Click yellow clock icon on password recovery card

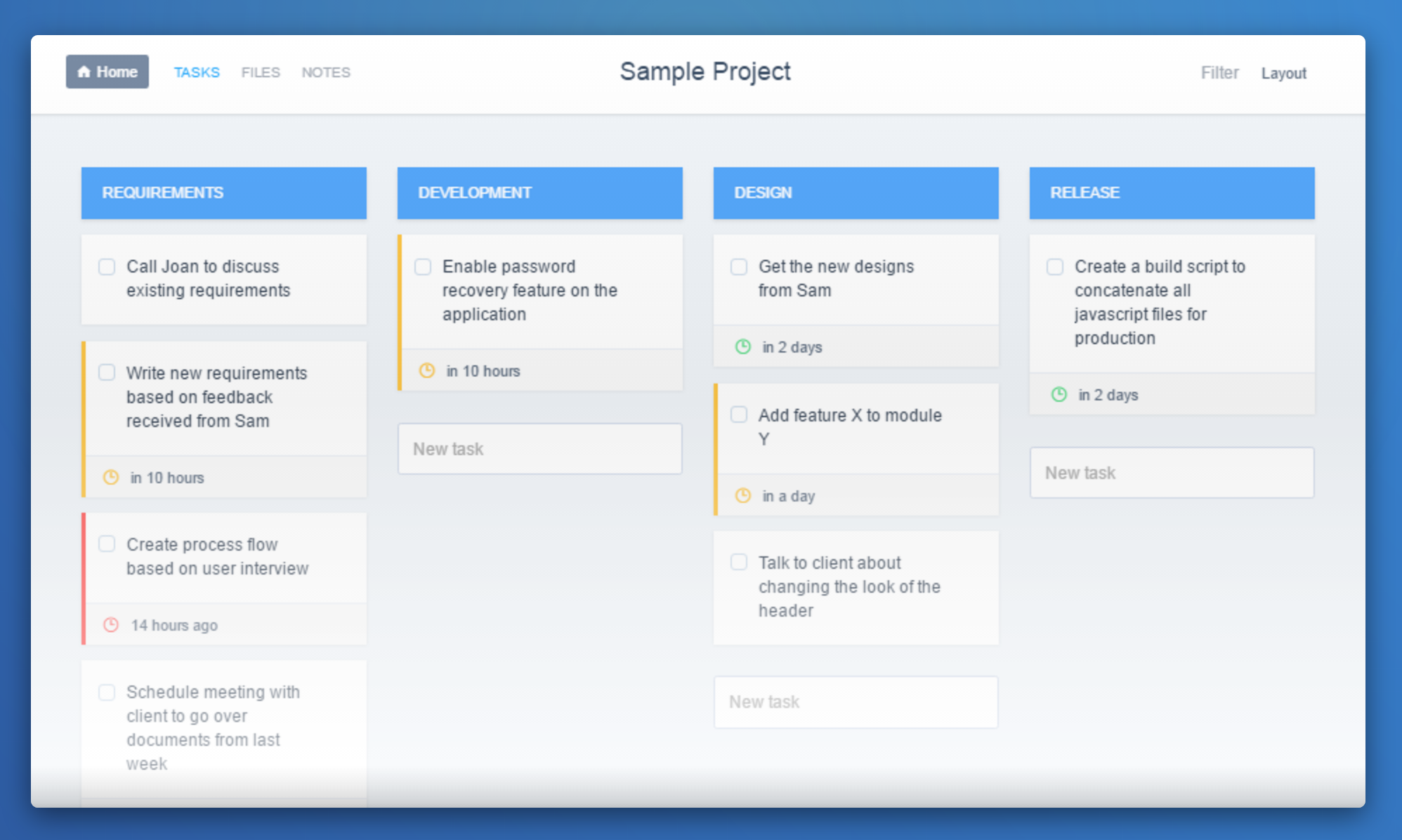tap(427, 371)
